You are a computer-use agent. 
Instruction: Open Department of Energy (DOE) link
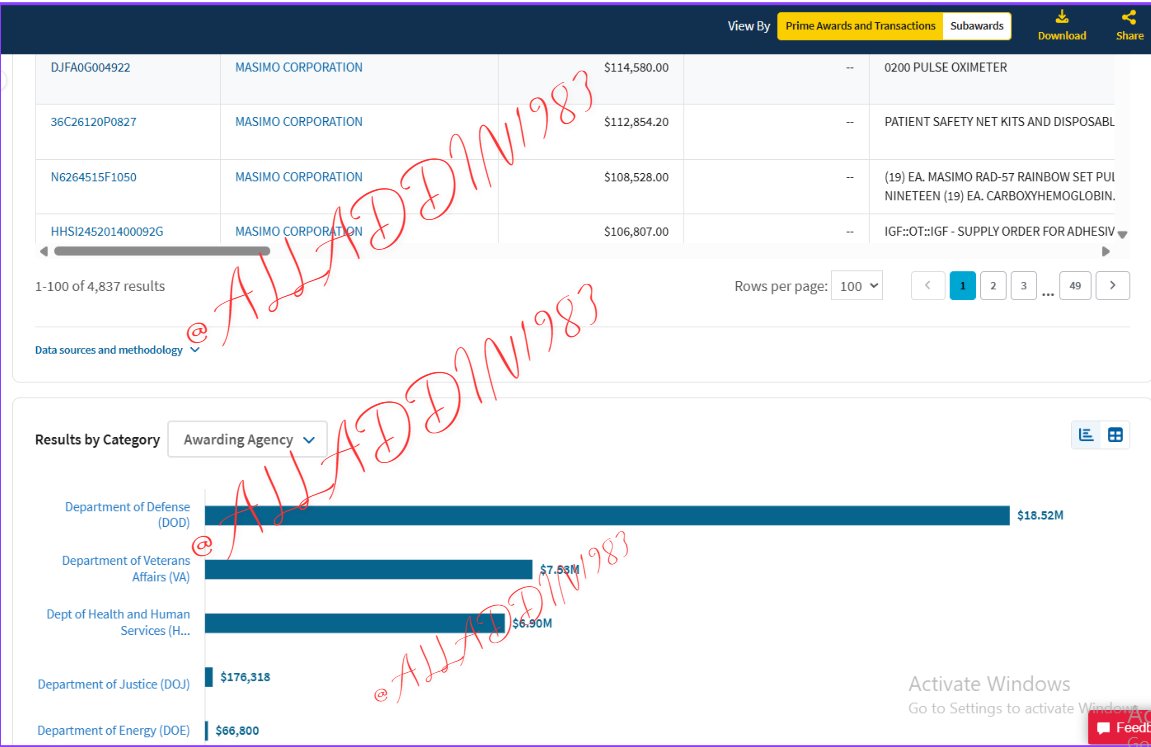point(114,730)
